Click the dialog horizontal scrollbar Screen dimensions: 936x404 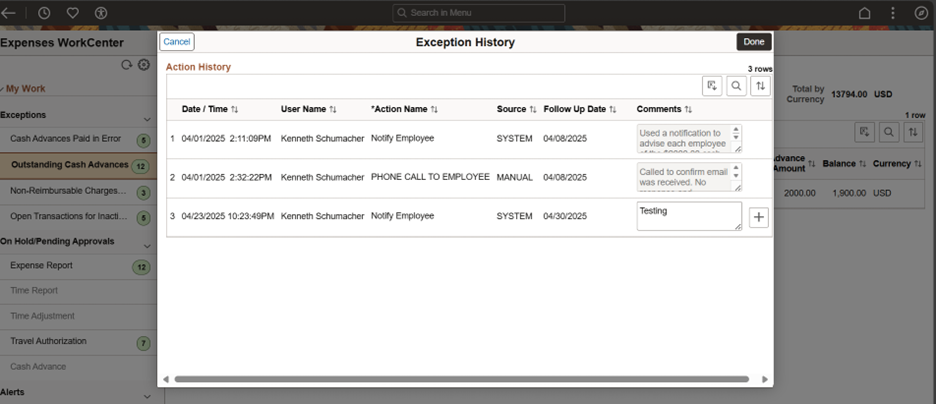pyautogui.click(x=461, y=379)
